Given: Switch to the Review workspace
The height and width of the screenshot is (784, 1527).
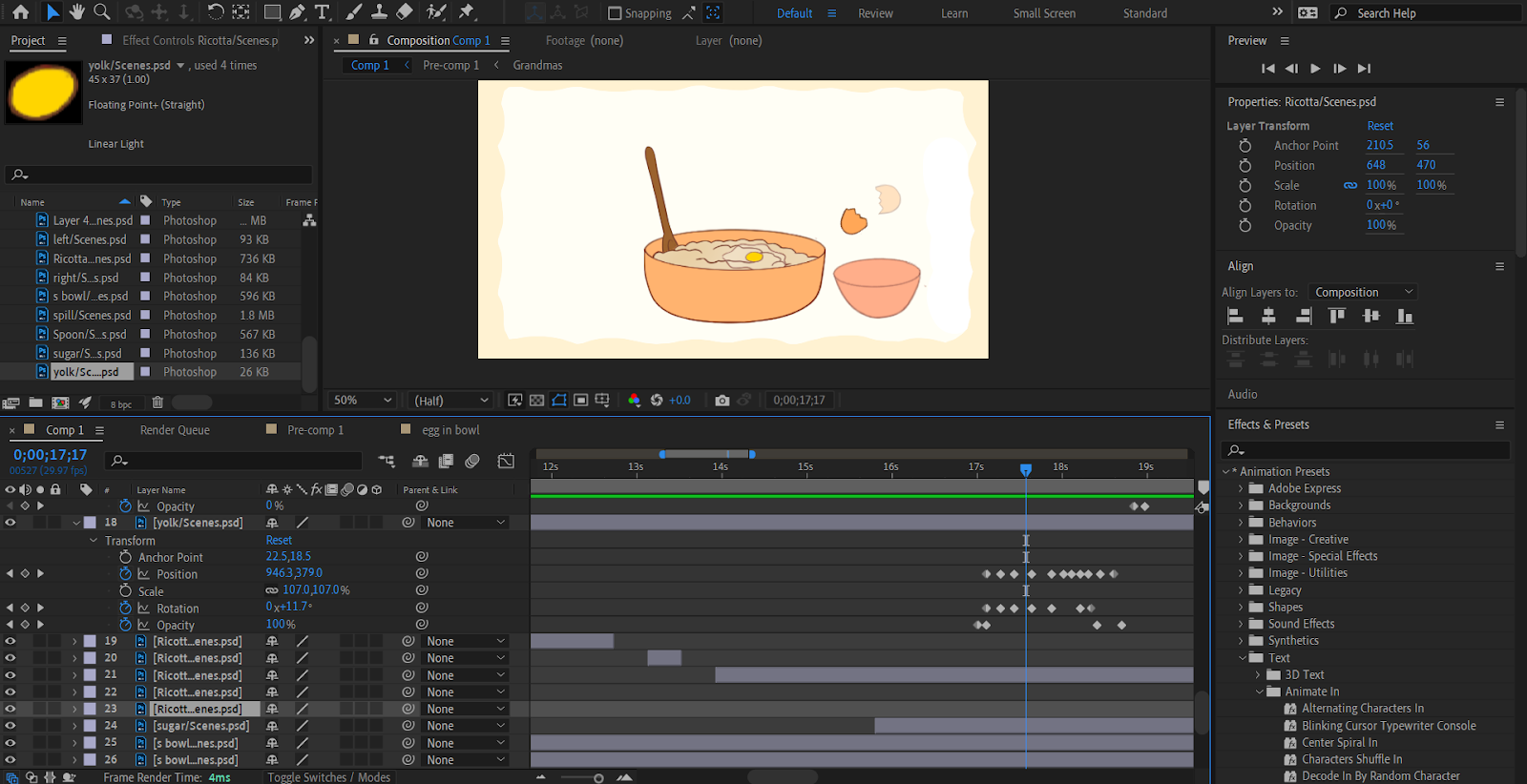Looking at the screenshot, I should coord(875,13).
